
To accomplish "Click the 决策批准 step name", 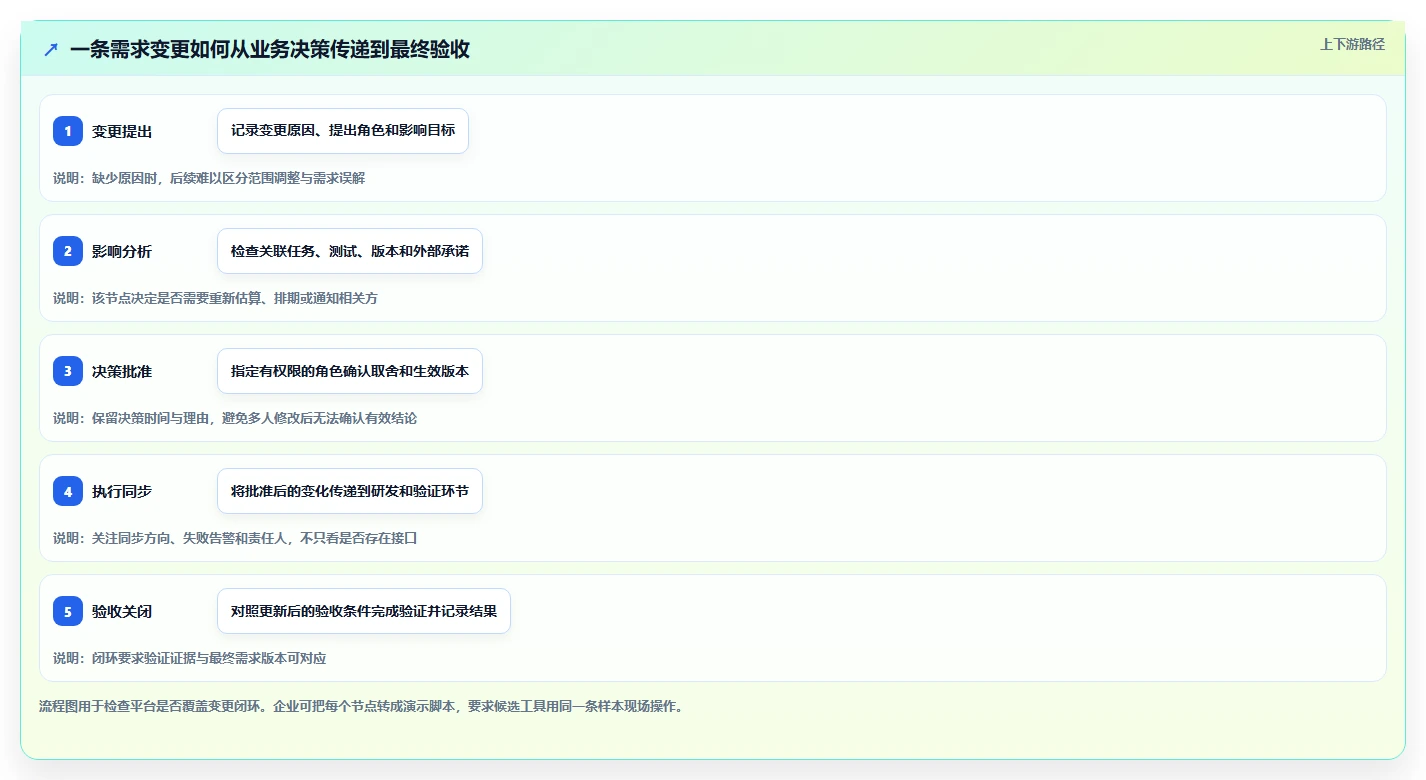I will 122,371.
